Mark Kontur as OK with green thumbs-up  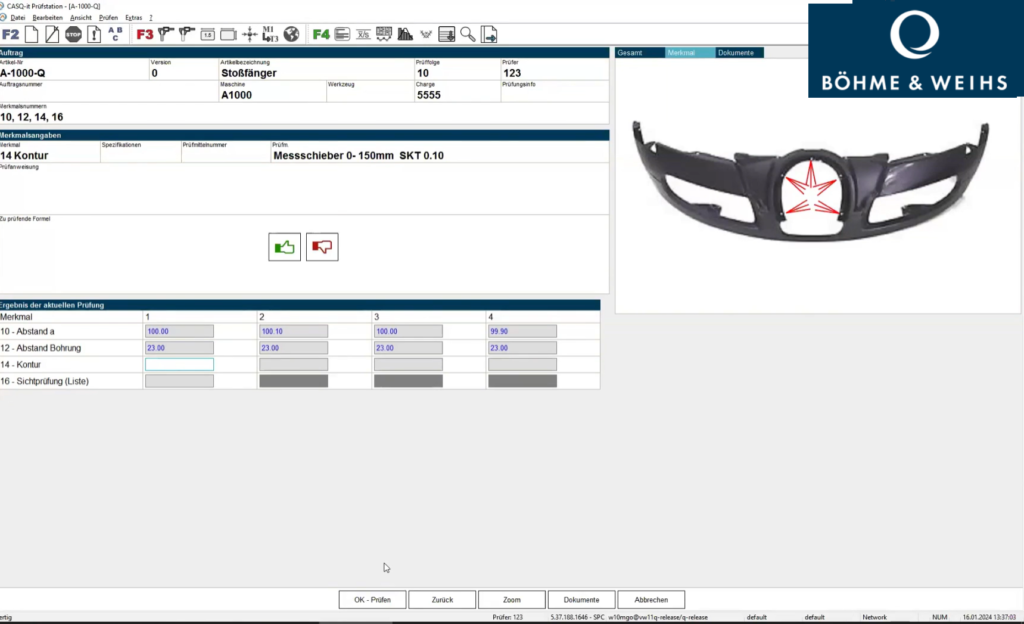click(x=285, y=246)
